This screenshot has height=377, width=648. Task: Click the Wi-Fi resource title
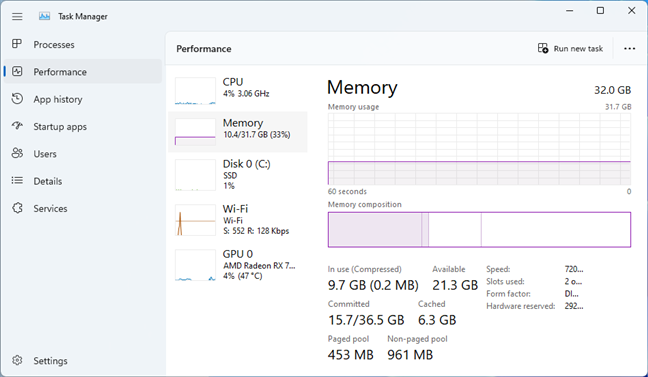235,209
